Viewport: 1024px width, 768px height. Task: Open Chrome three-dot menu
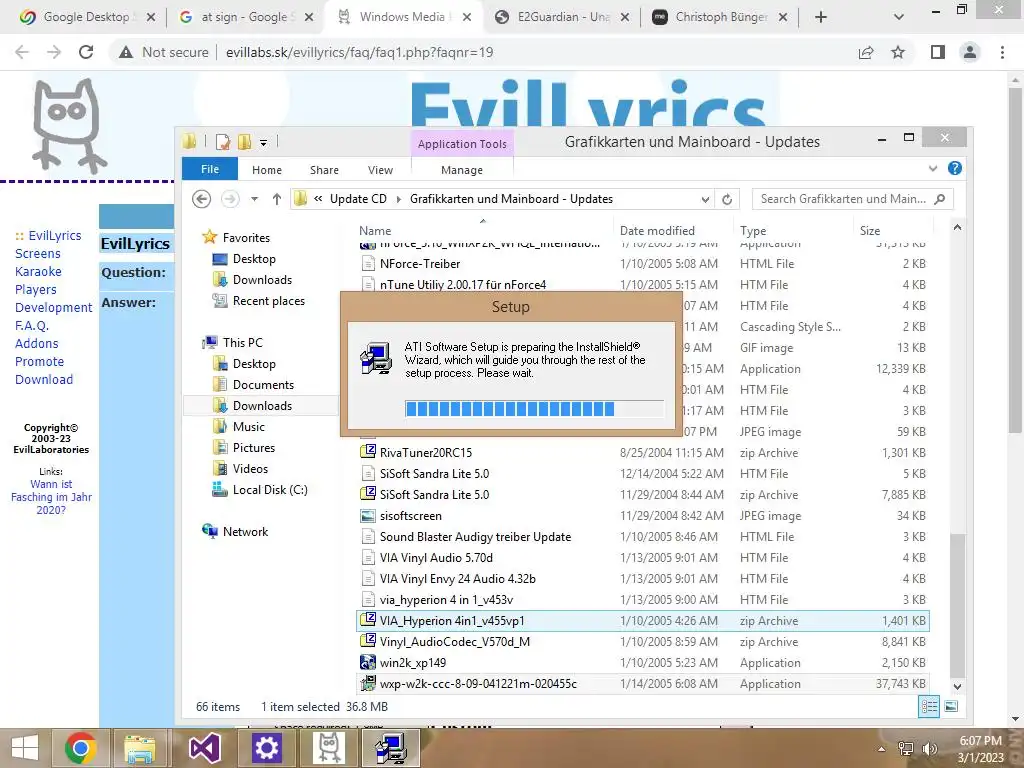[1002, 52]
